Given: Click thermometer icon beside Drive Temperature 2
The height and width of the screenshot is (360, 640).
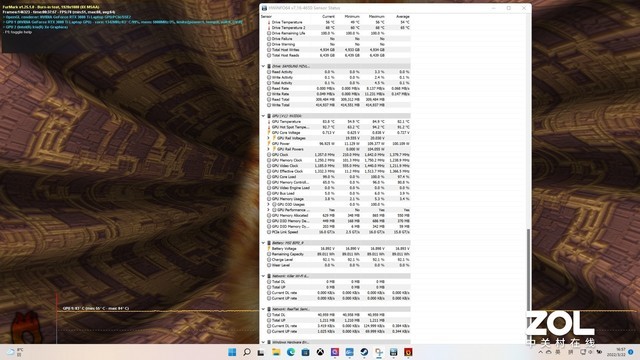Looking at the screenshot, I should (x=269, y=28).
